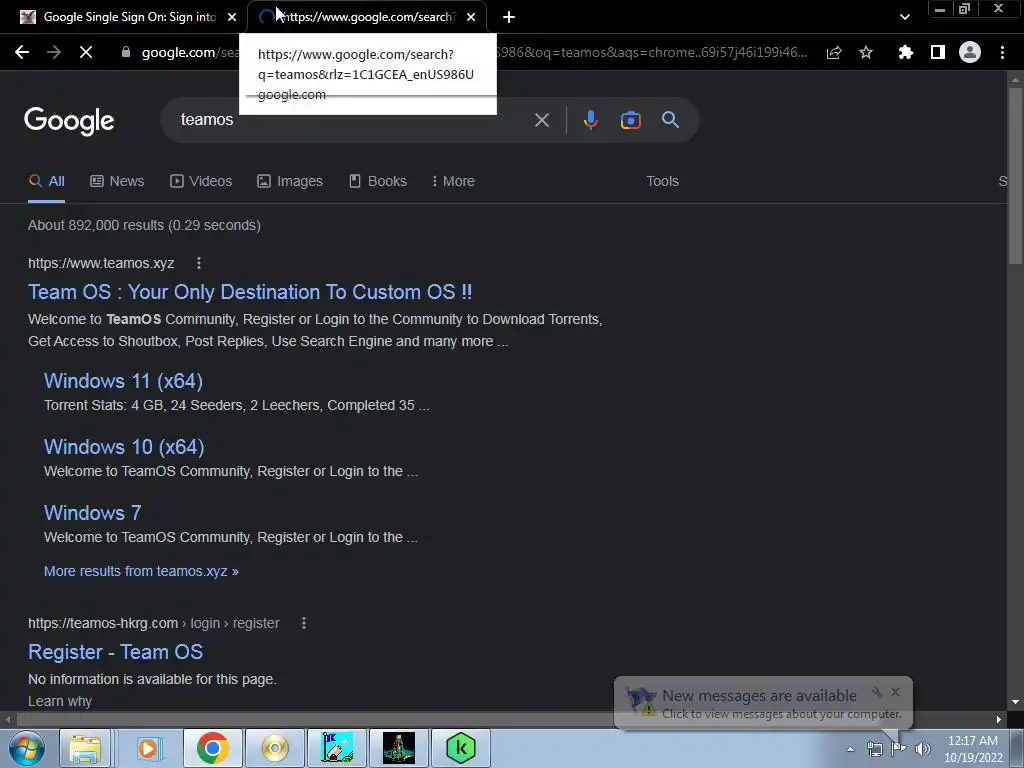Click the vertical page scrollbar thumb
This screenshot has height=768, width=1024.
(1015, 176)
